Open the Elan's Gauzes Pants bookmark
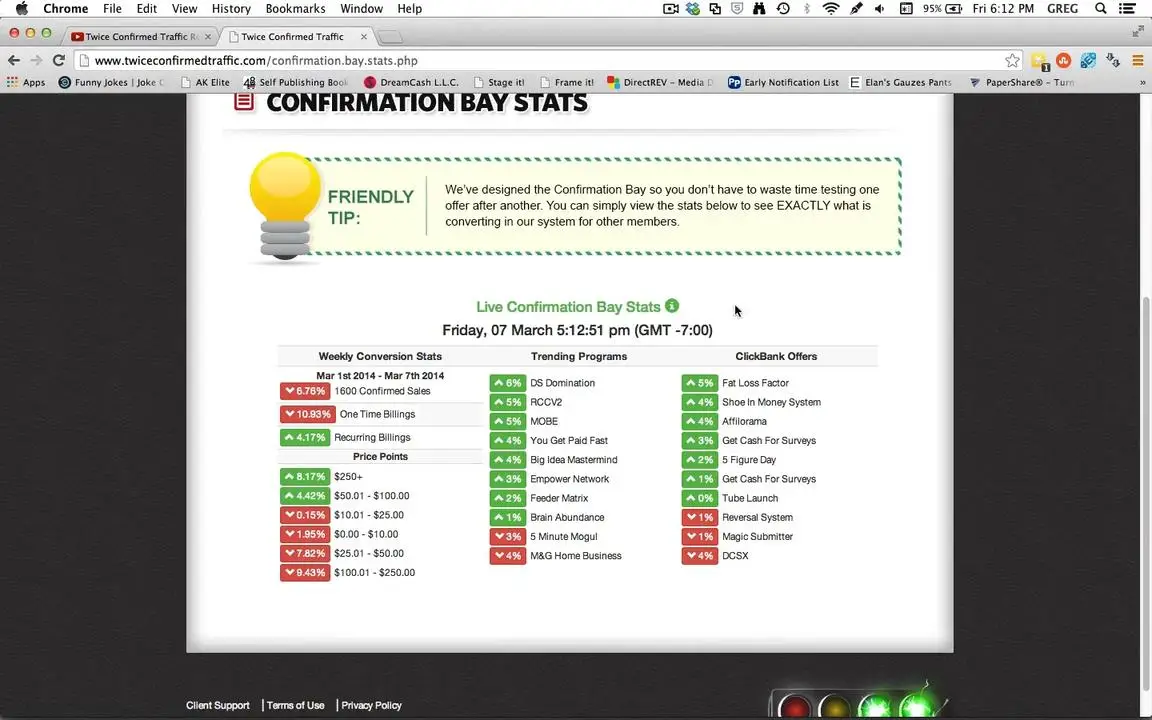This screenshot has height=720, width=1152. 901,82
